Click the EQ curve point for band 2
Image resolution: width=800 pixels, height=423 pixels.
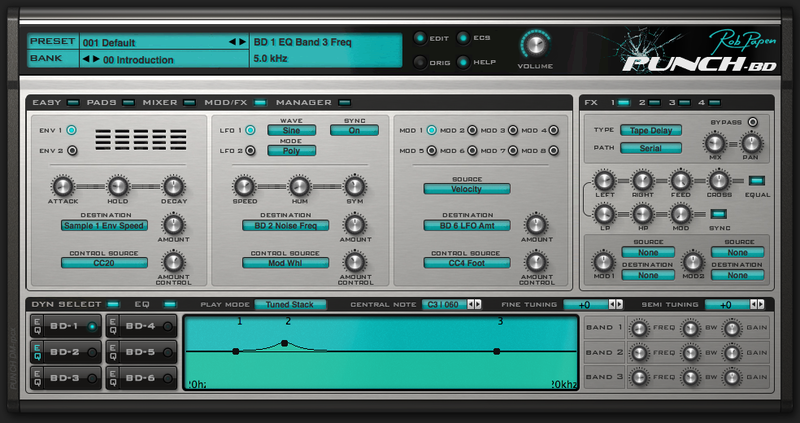click(285, 343)
